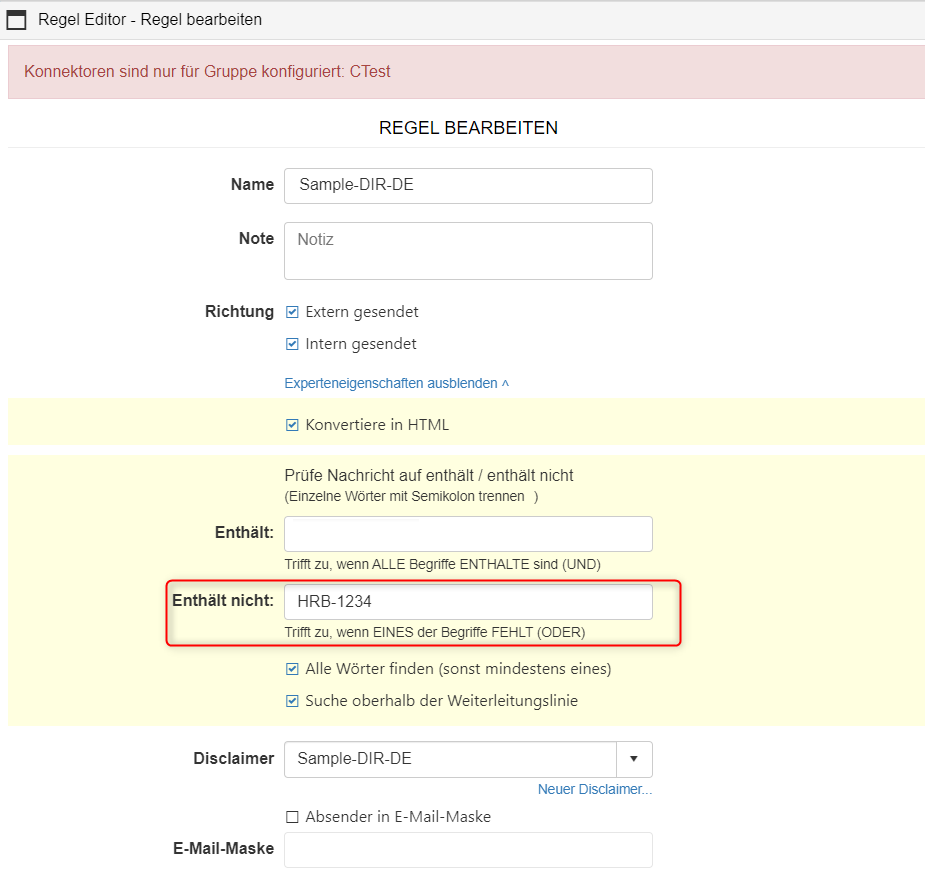Click the Disclaimer combo box text Sample-DIR-DE

[450, 759]
